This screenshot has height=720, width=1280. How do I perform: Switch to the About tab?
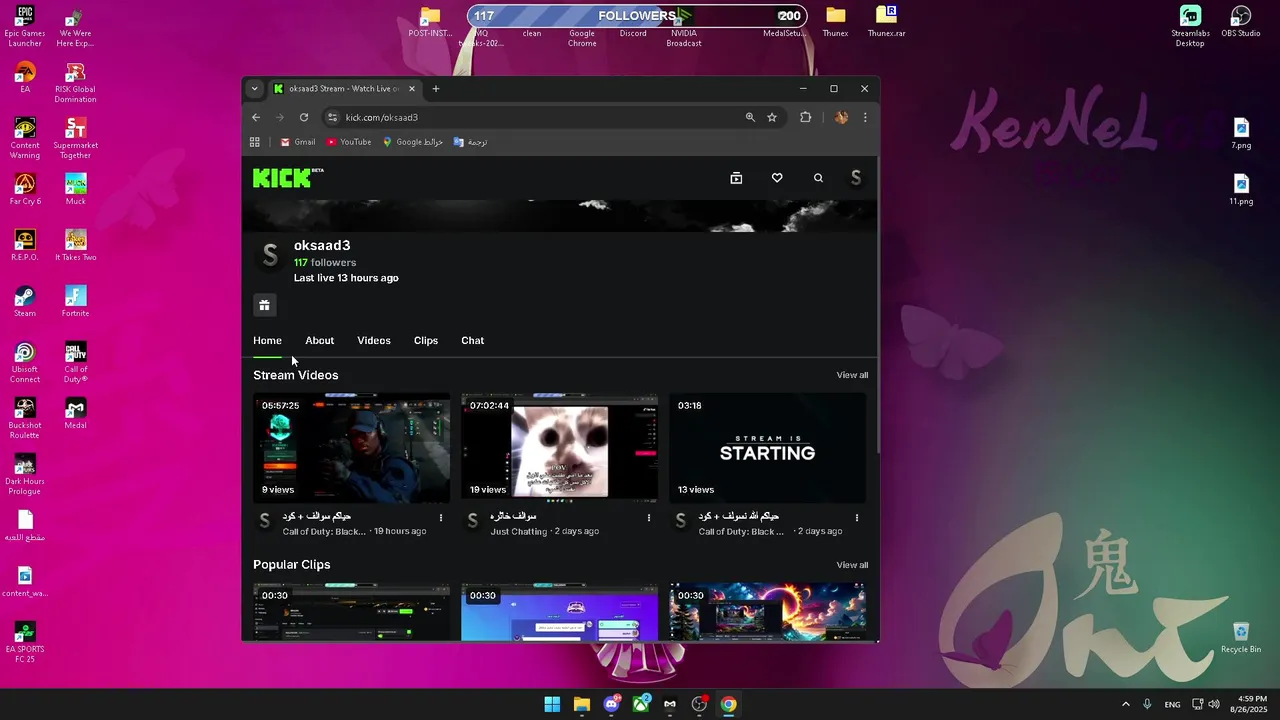pos(320,341)
